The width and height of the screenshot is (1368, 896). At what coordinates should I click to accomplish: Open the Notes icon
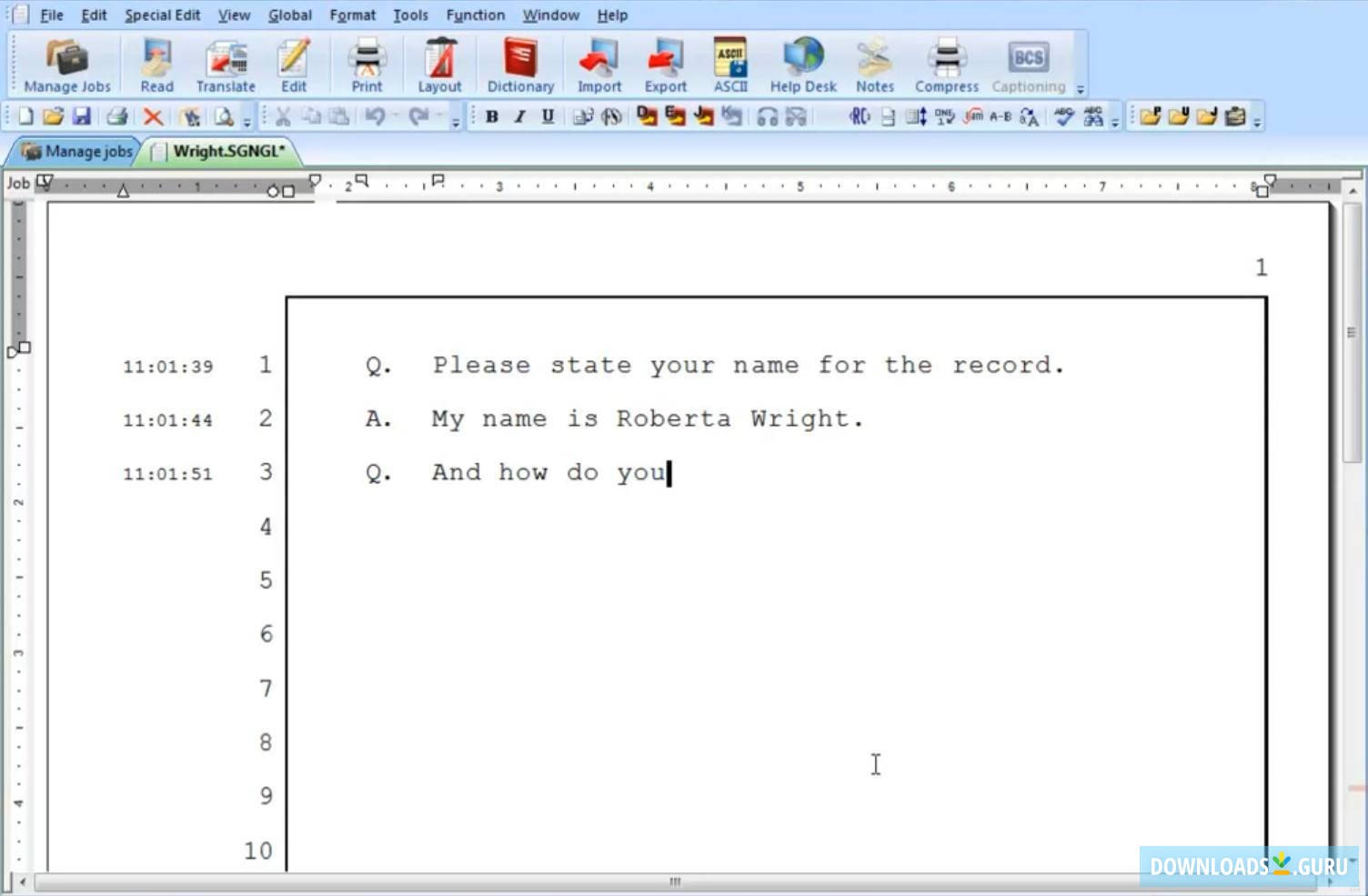coord(875,65)
